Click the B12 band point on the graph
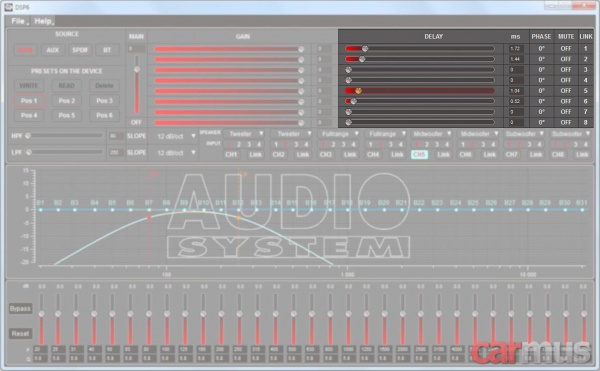The width and height of the screenshot is (600, 371). tap(239, 210)
